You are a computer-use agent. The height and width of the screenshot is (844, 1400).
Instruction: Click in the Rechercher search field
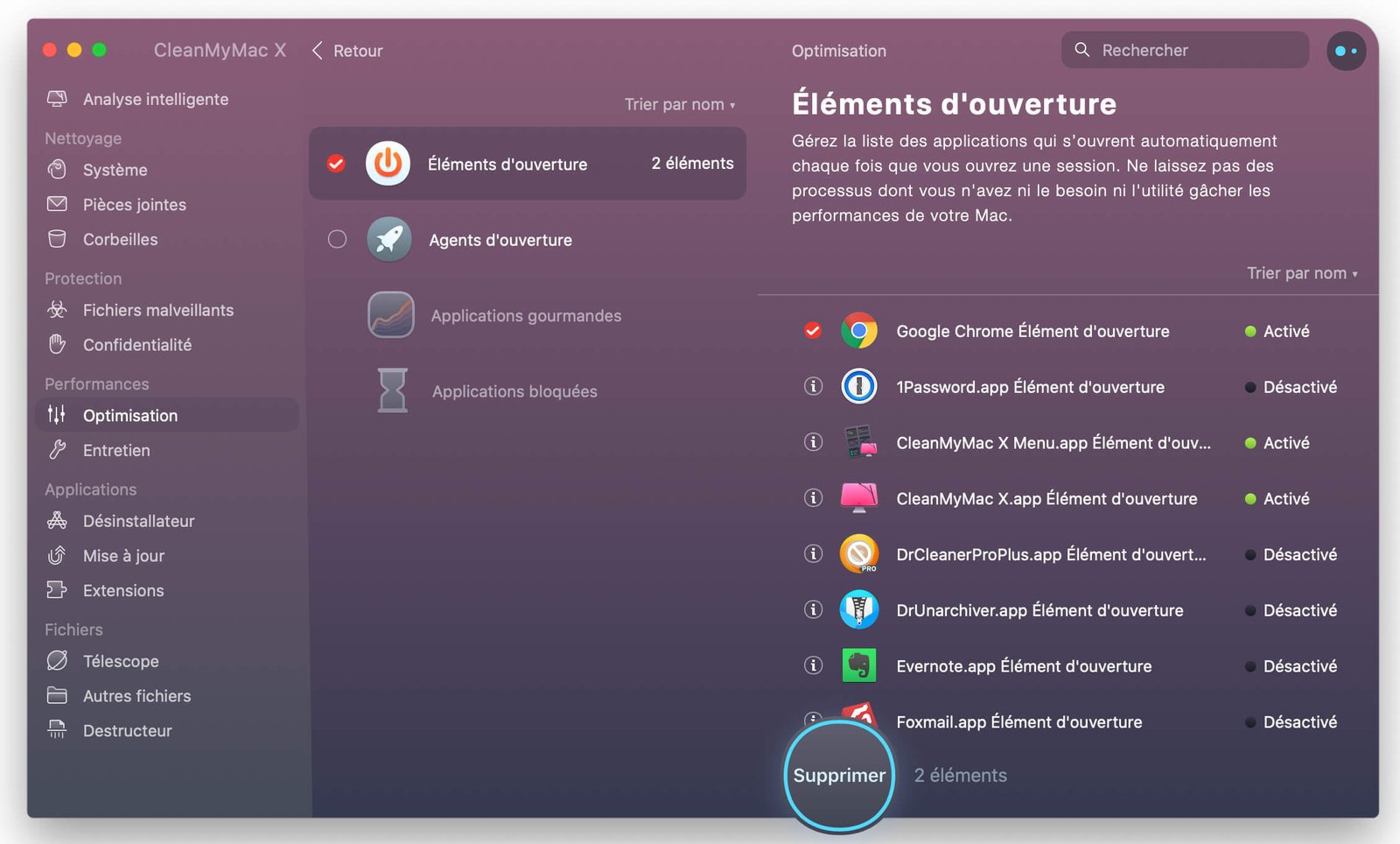[x=1185, y=50]
